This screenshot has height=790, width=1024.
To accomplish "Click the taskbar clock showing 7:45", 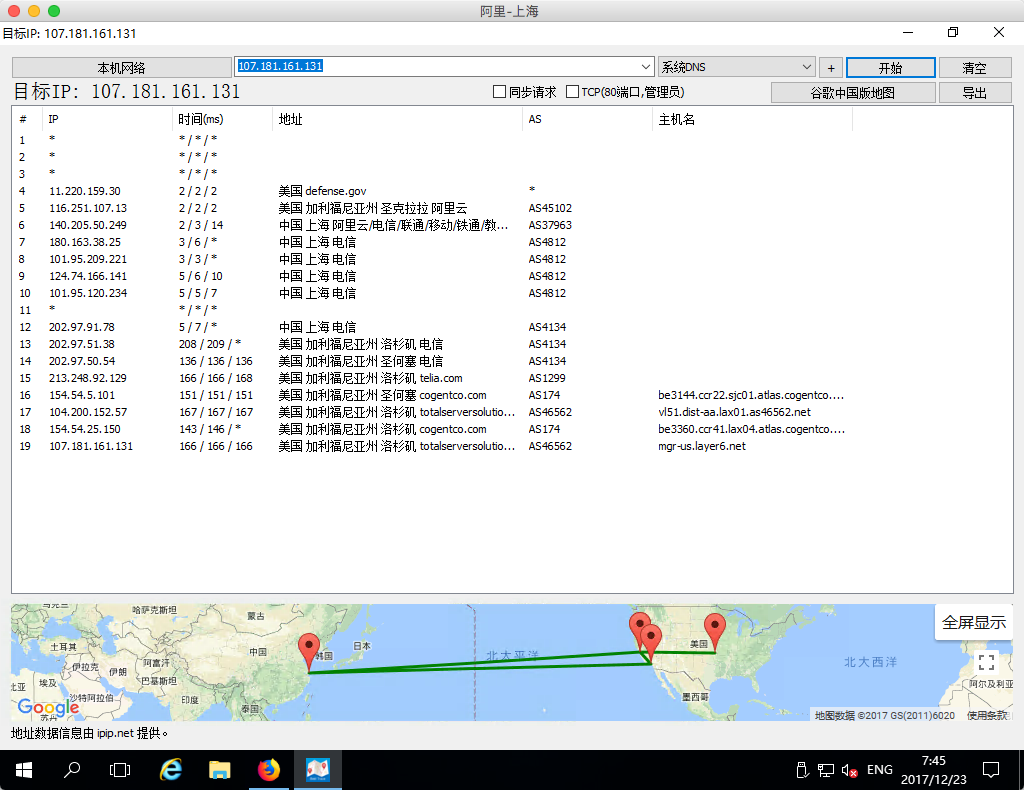I will click(934, 770).
